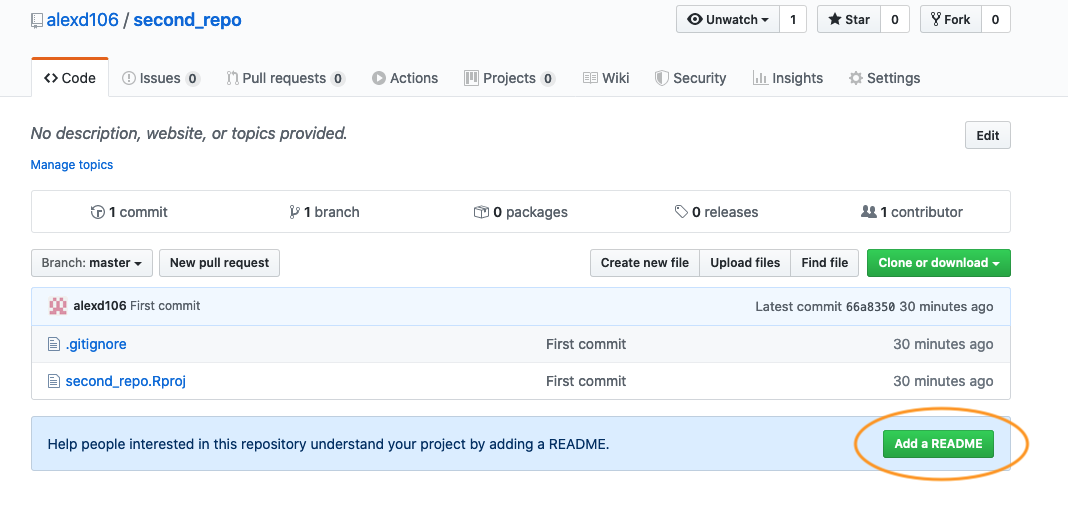View branches via 1 branch
The image size is (1068, 517).
(x=324, y=212)
